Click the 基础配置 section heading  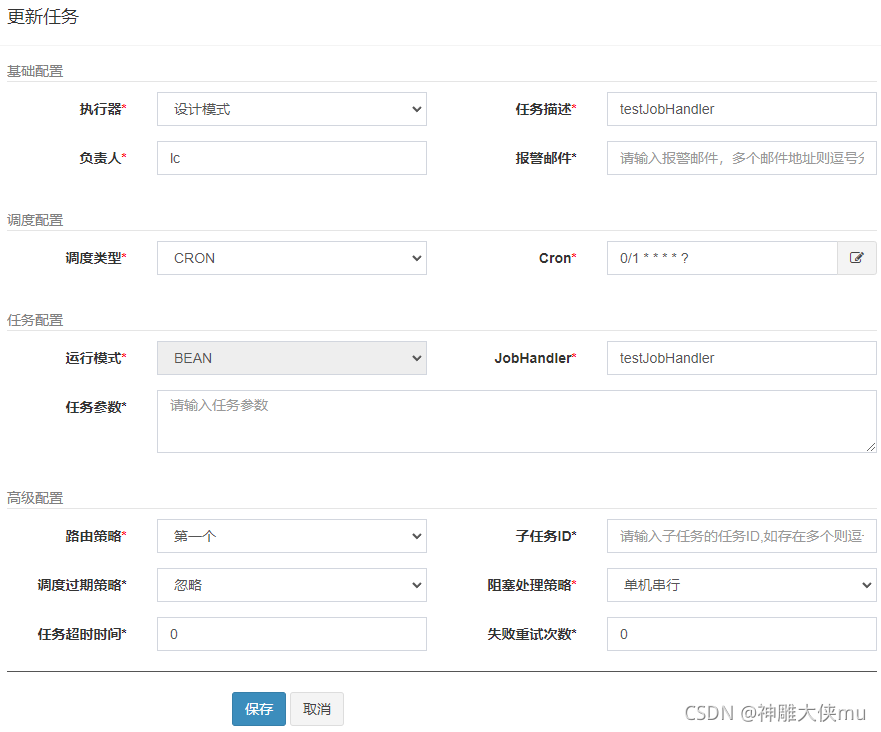click(35, 71)
